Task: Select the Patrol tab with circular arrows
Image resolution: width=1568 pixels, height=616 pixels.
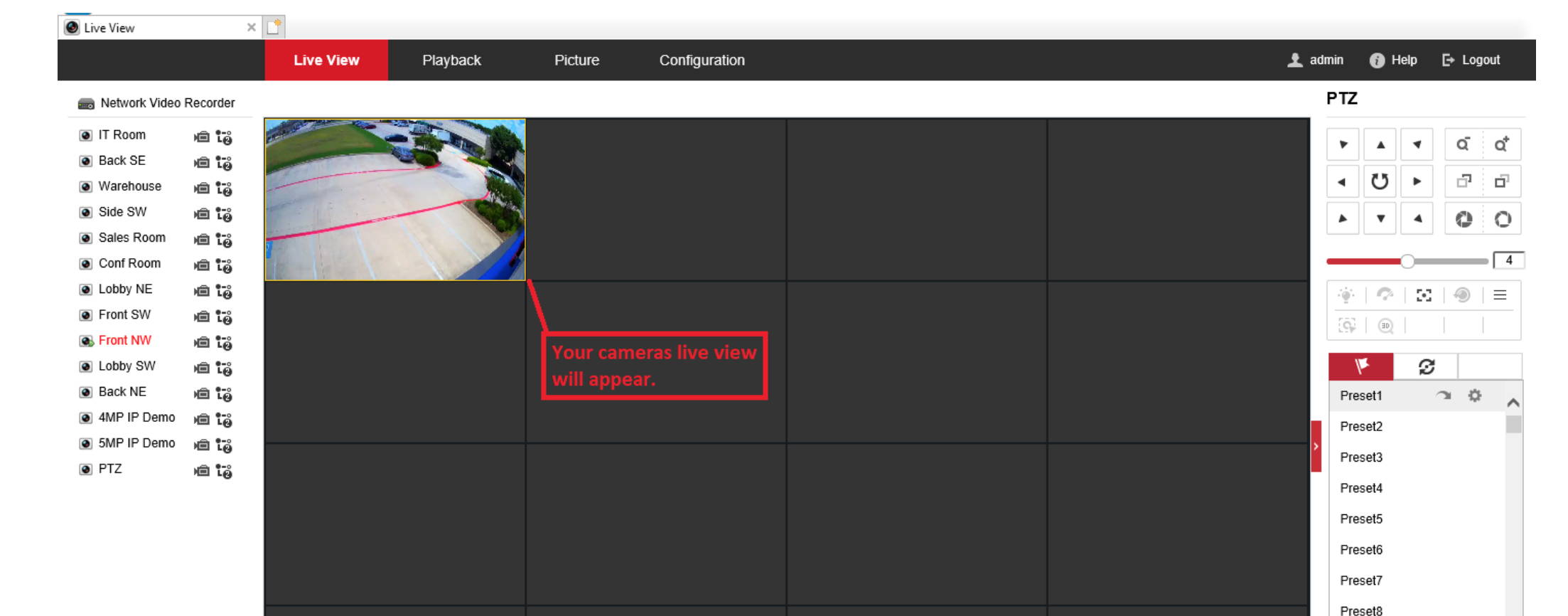Action: [1426, 366]
